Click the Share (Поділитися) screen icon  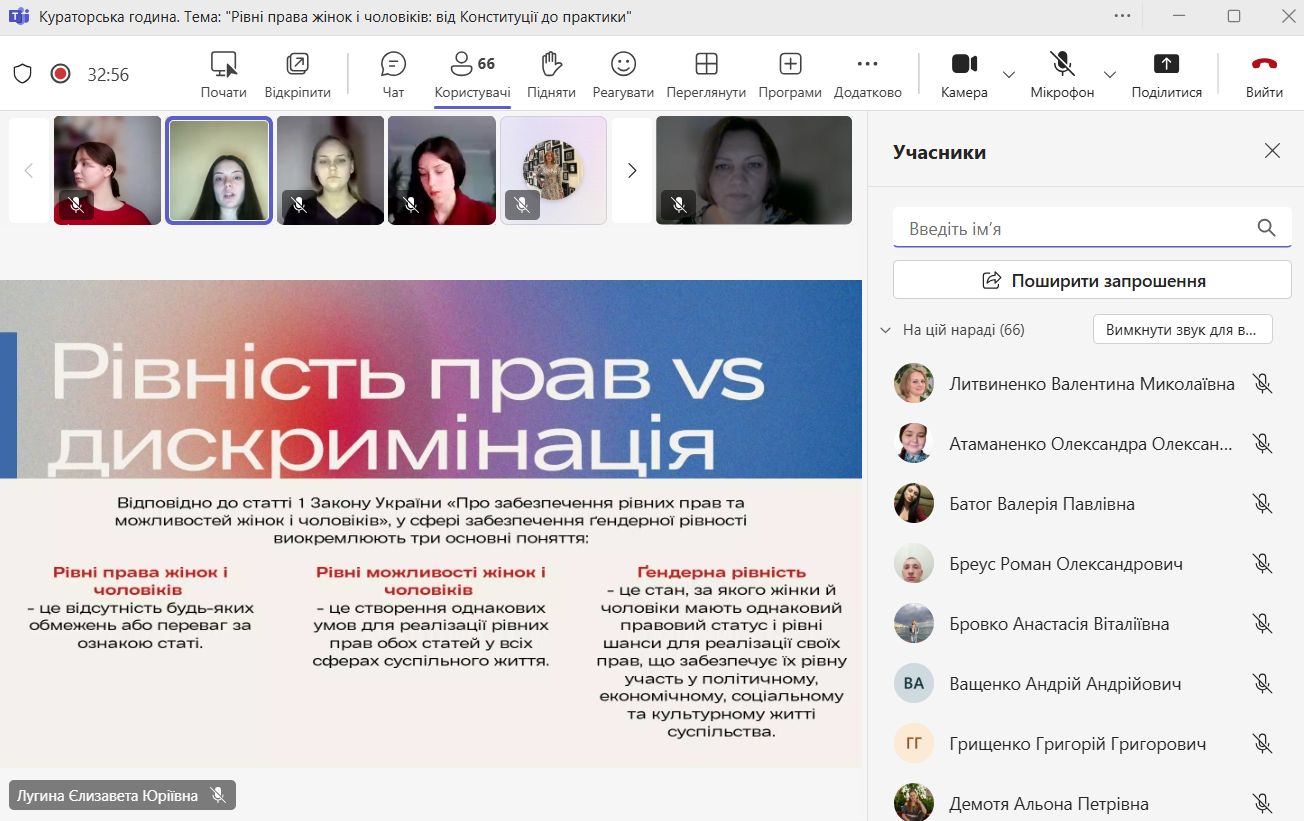coord(1166,65)
